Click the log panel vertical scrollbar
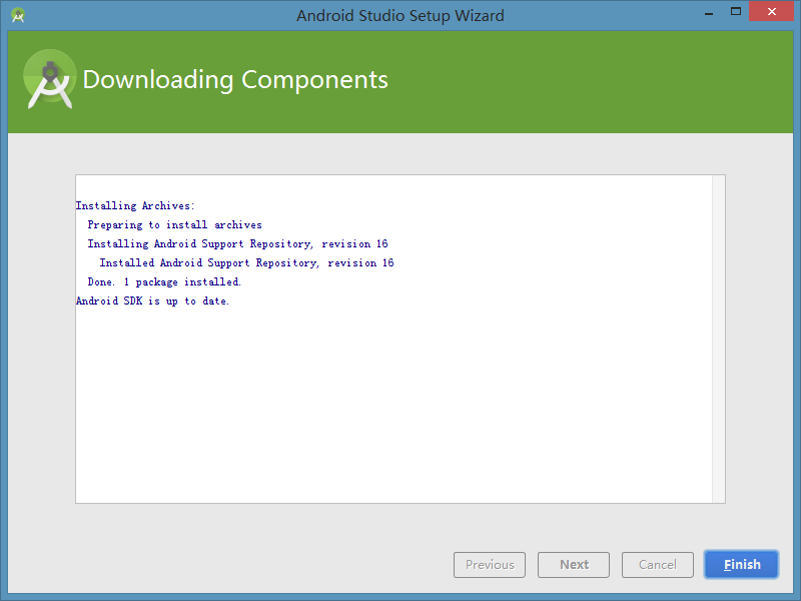801x601 pixels. tap(719, 339)
